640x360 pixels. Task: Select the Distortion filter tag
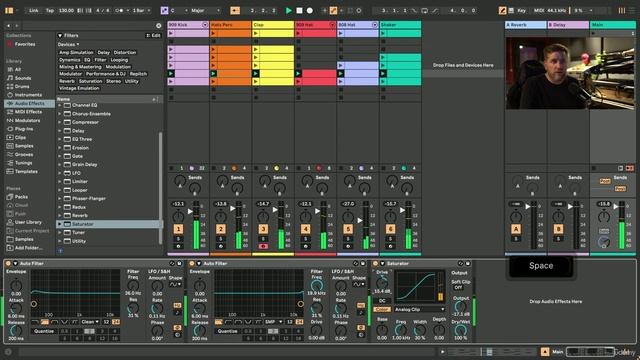125,52
